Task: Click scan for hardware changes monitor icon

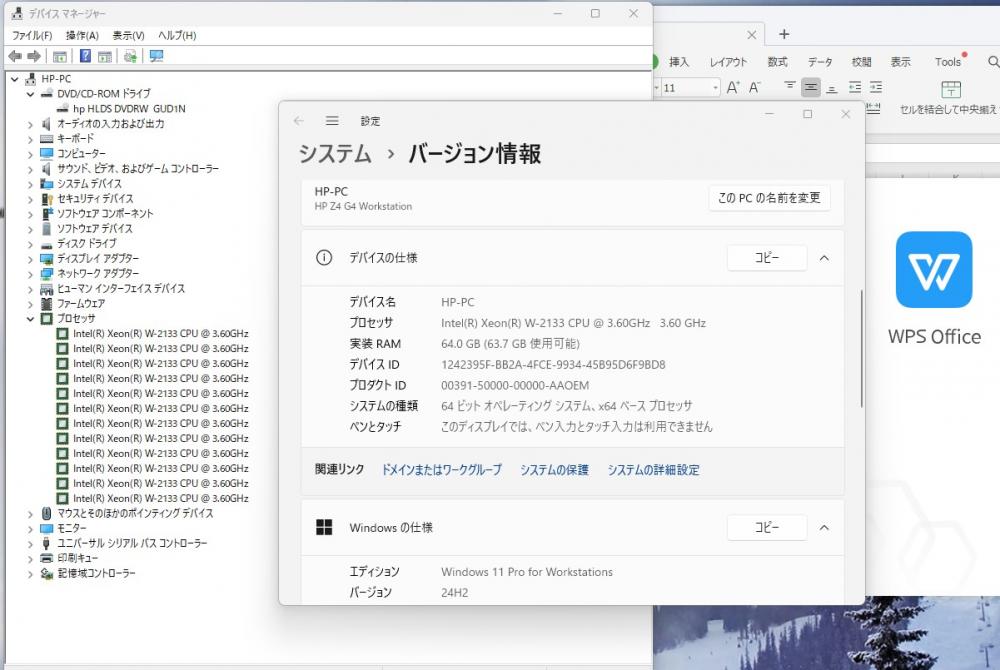Action: (156, 56)
